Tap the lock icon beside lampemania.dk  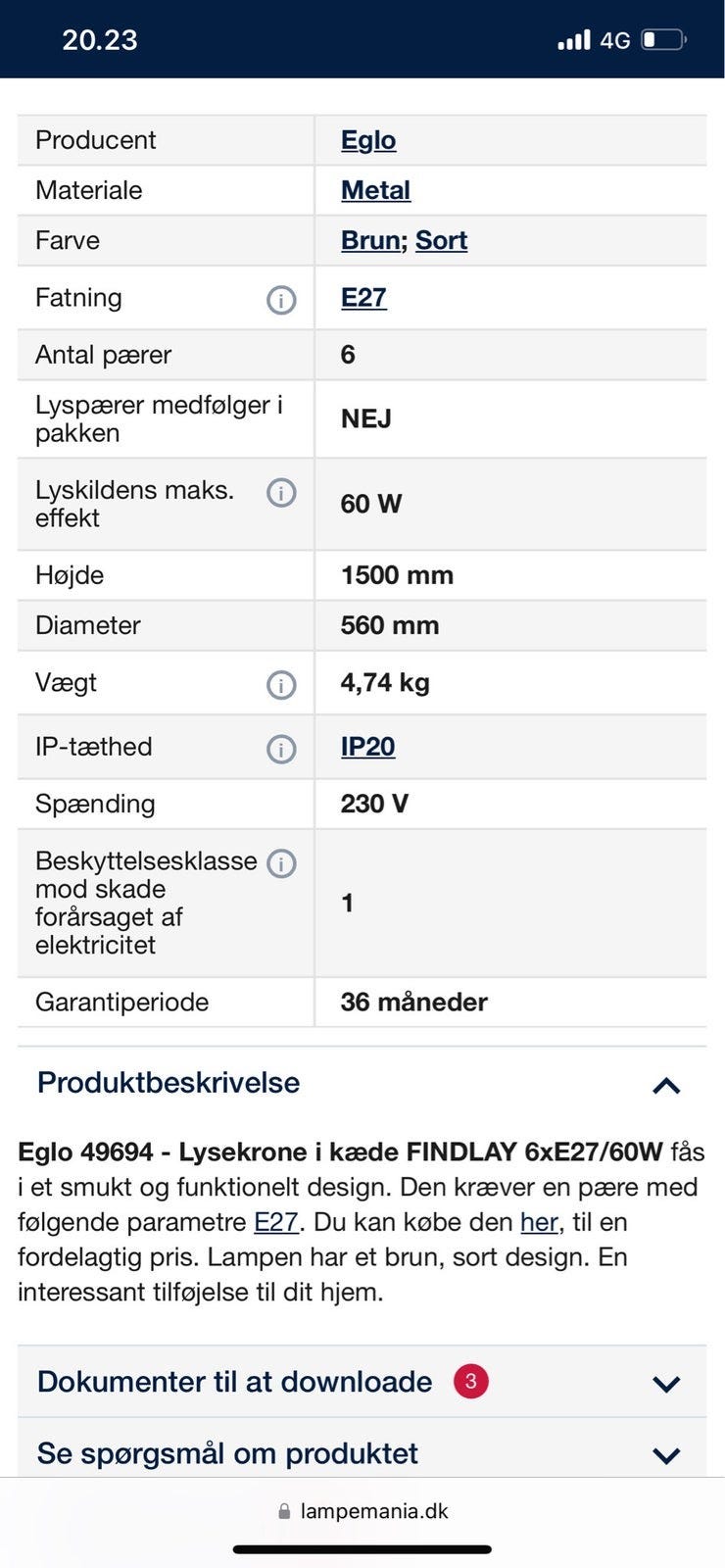pyautogui.click(x=284, y=1511)
